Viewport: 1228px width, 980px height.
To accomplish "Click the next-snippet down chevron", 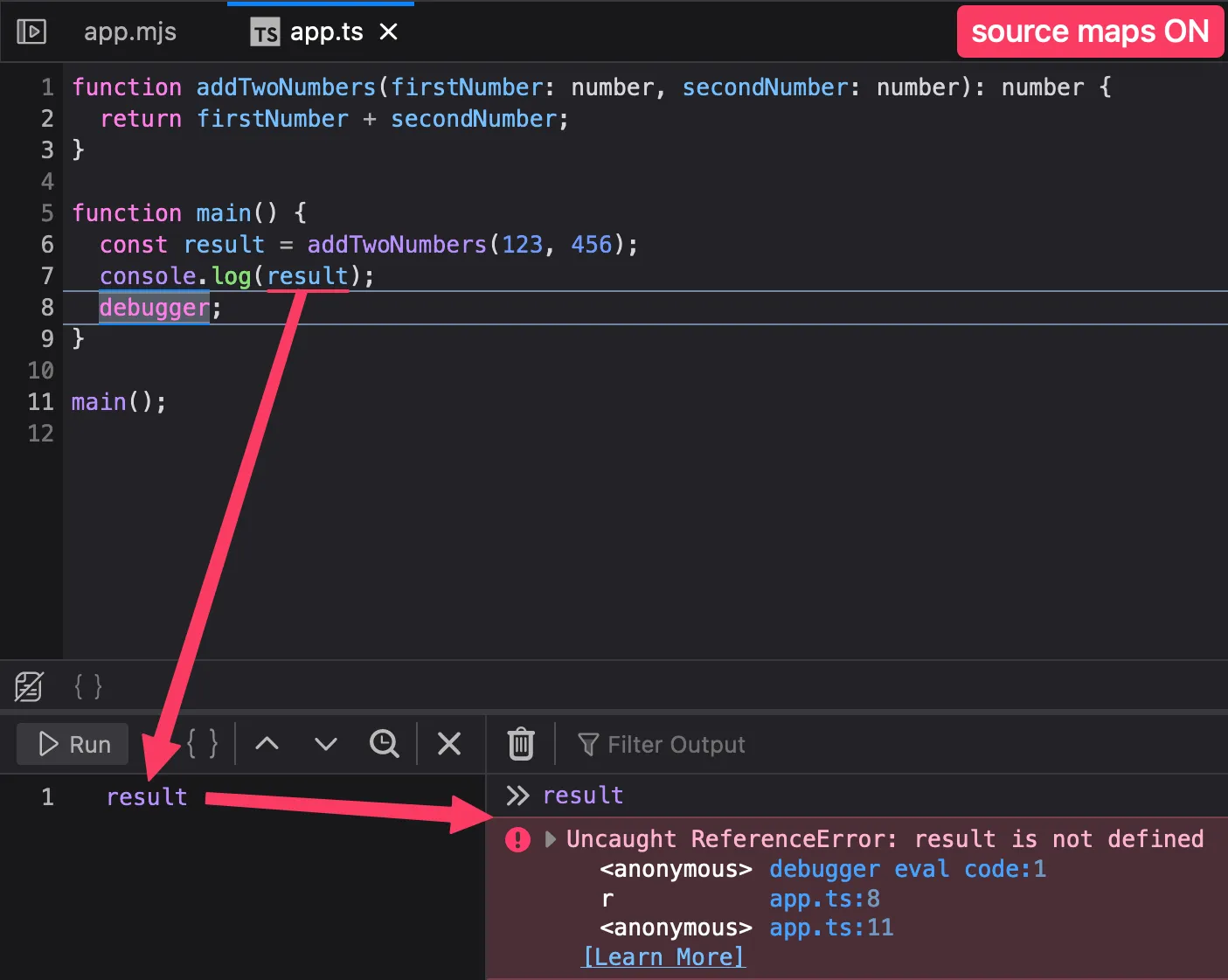I will coord(324,744).
